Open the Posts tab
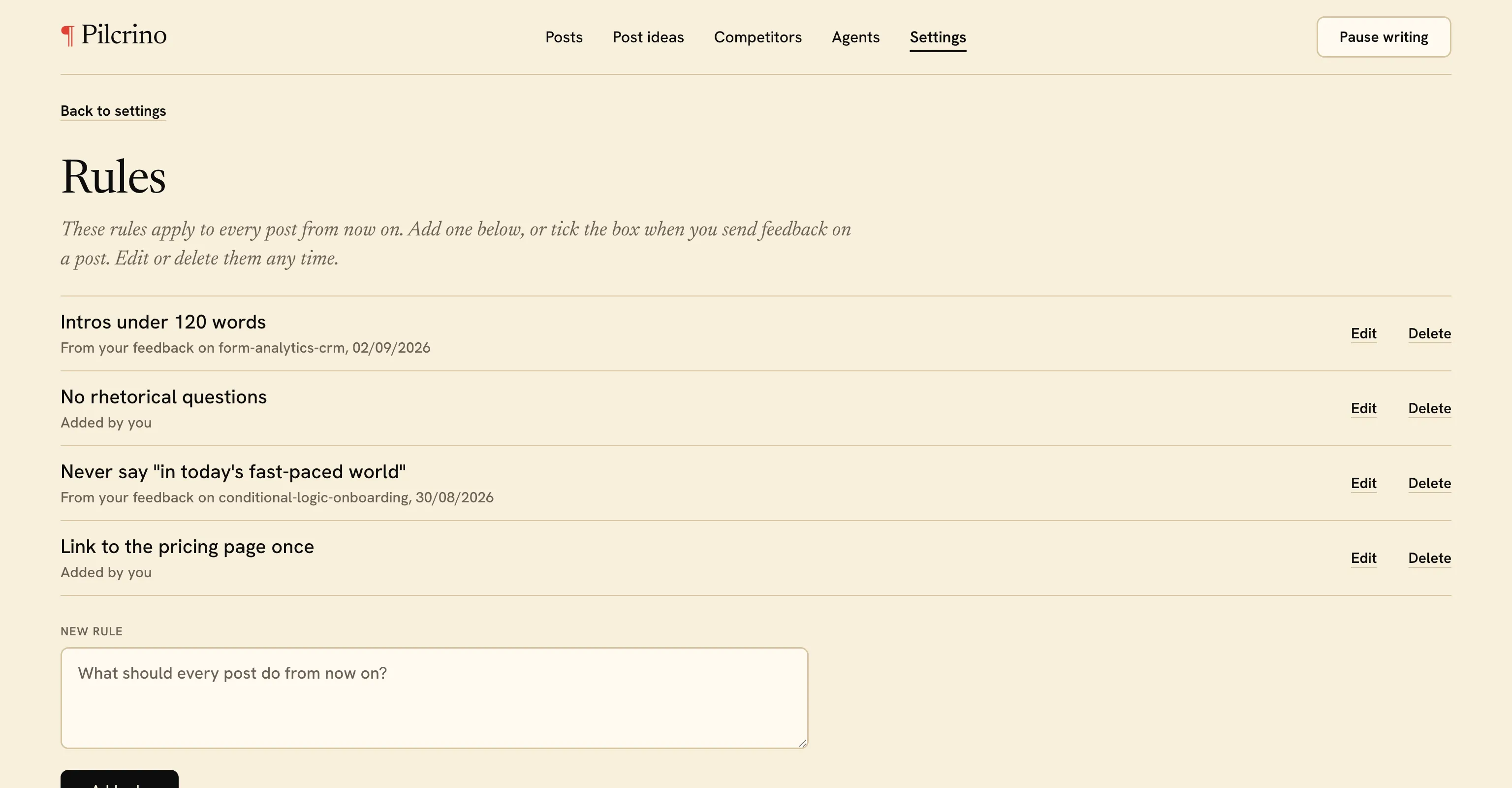This screenshot has height=788, width=1512. point(564,37)
